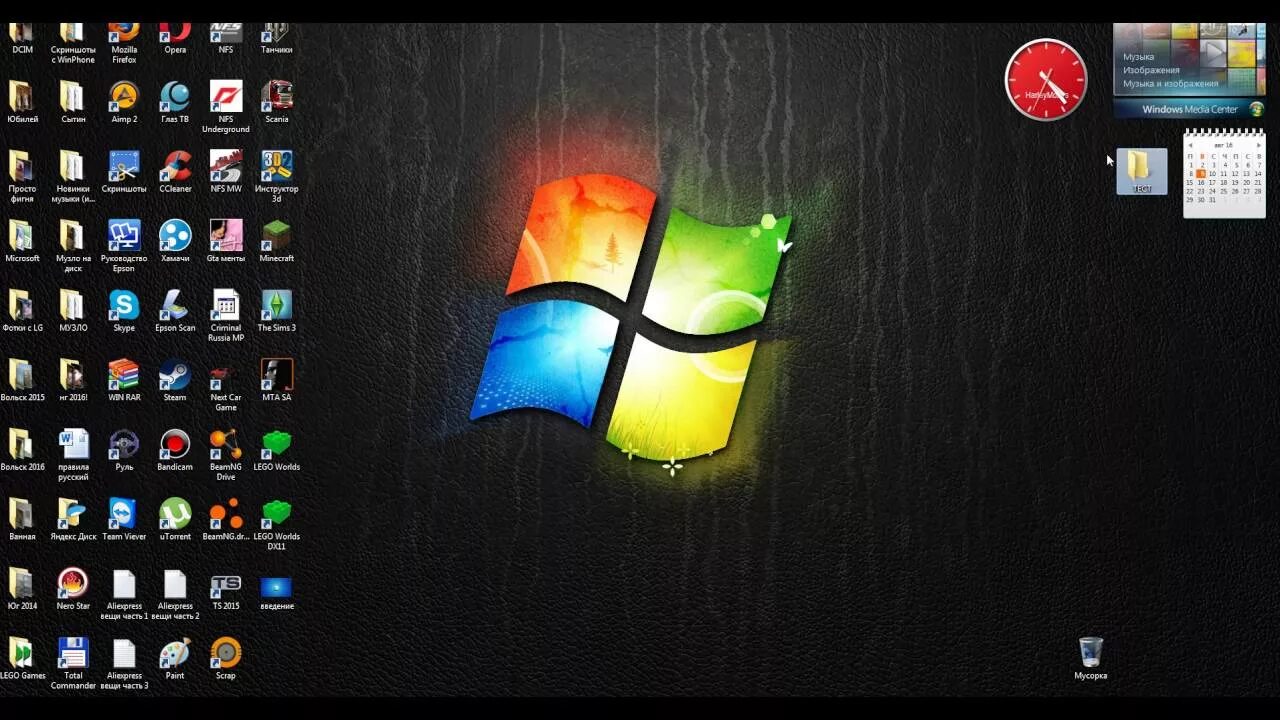Screen dimensions: 1280x720
Task: Open the Юг 2014 folder
Action: 22,588
